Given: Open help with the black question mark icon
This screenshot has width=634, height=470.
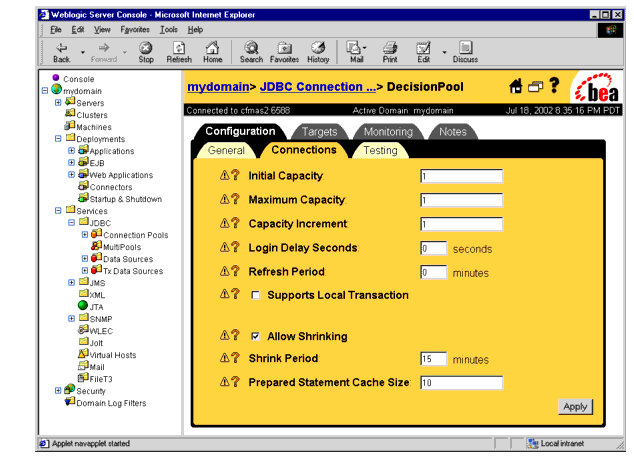Looking at the screenshot, I should 554,85.
